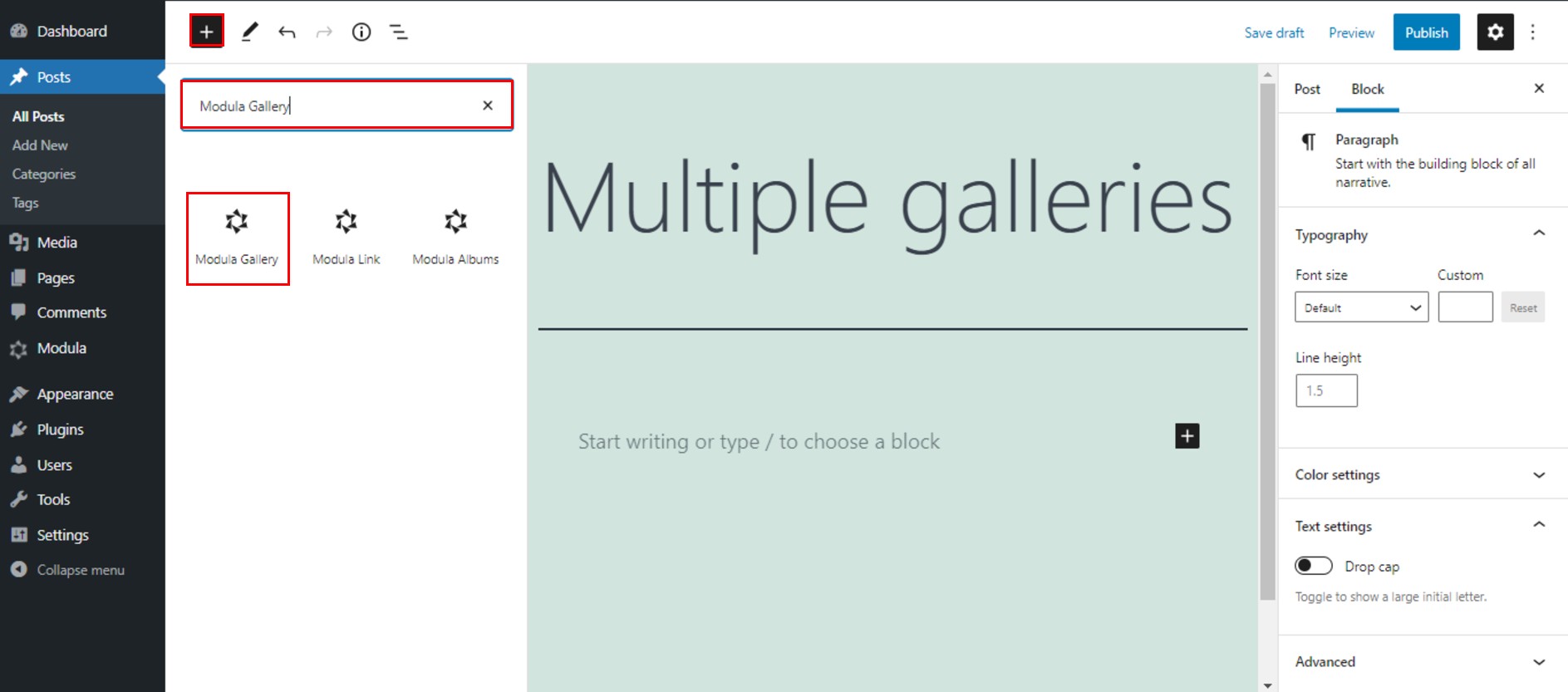The height and width of the screenshot is (692, 1568).
Task: Select the Tools pencil icon
Action: coord(249,32)
